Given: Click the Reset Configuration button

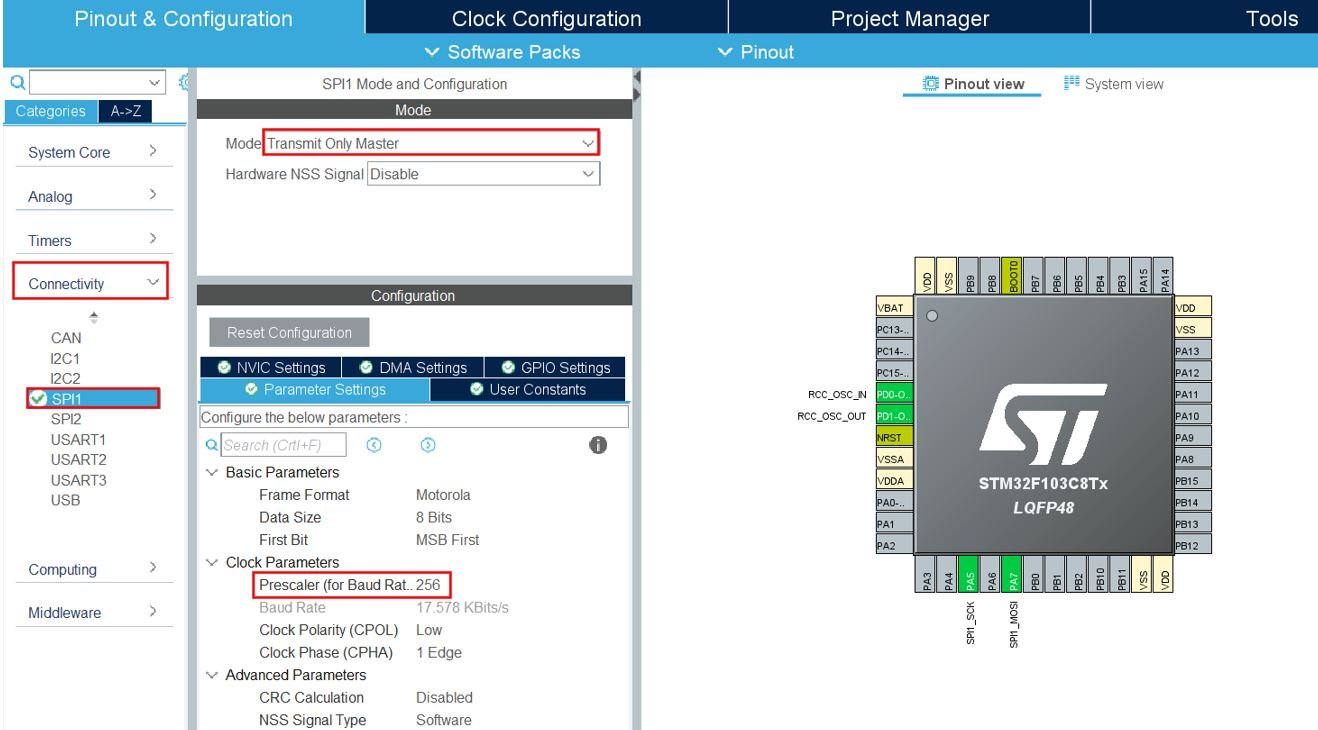Looking at the screenshot, I should pos(289,332).
